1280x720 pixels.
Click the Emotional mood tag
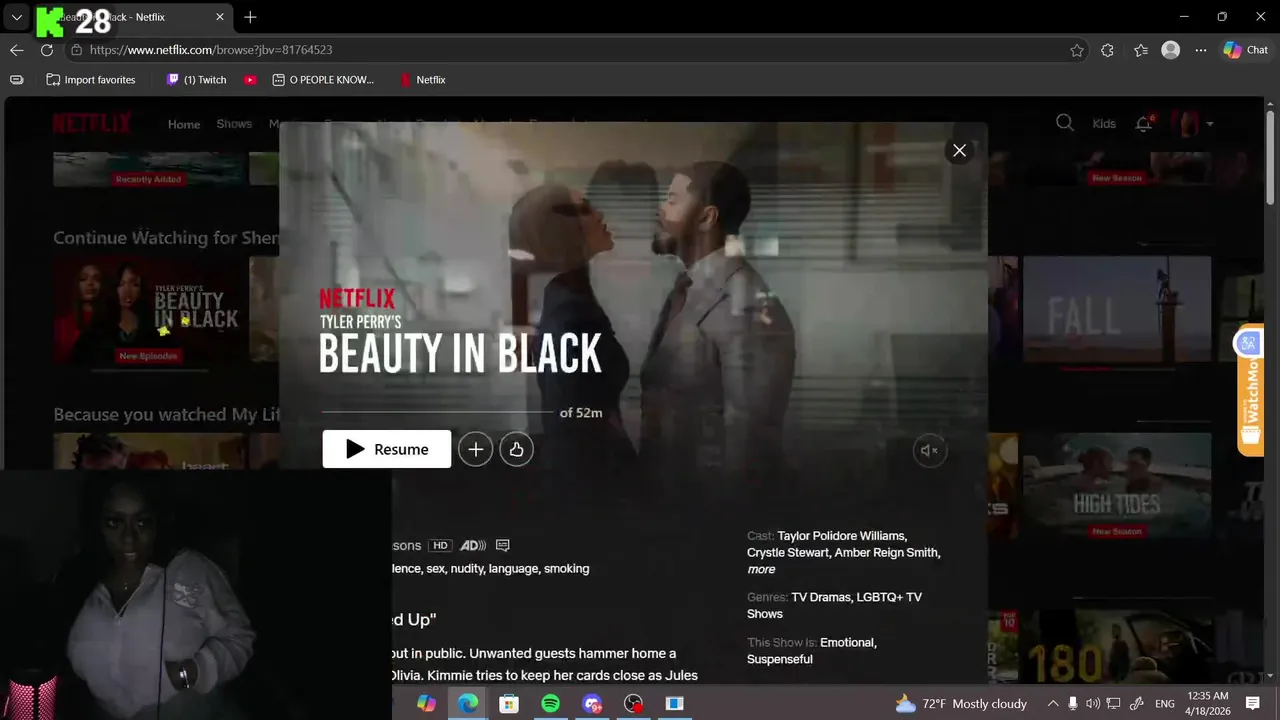(848, 642)
